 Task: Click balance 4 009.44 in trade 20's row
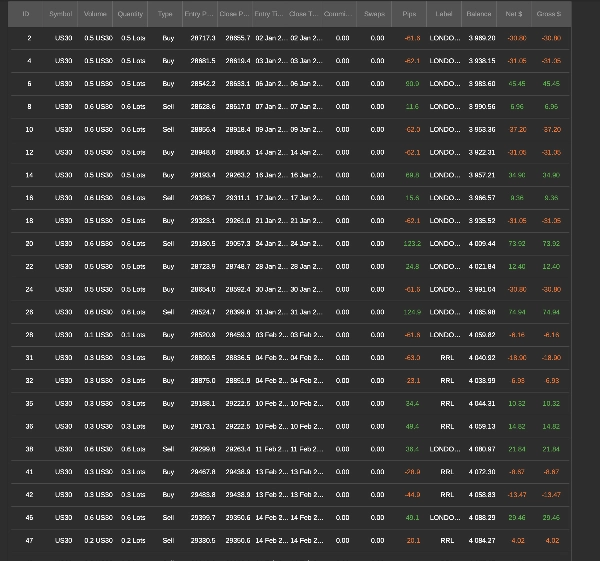coord(482,244)
